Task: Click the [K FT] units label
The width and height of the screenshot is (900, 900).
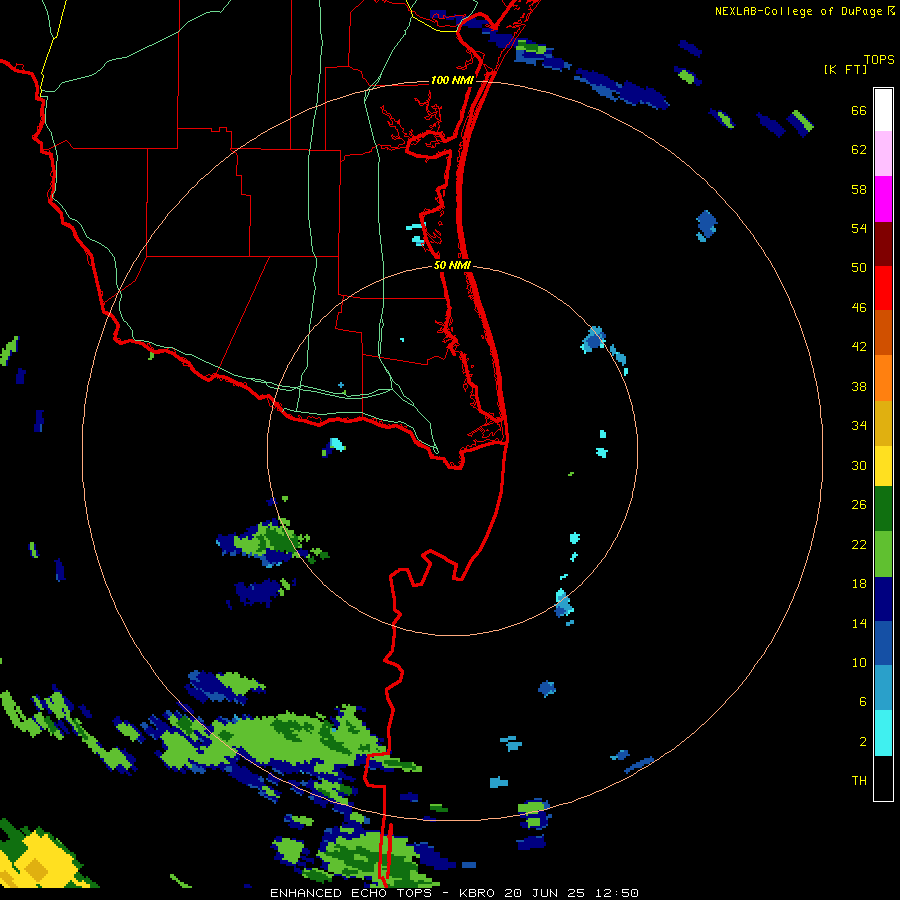Action: [845, 69]
